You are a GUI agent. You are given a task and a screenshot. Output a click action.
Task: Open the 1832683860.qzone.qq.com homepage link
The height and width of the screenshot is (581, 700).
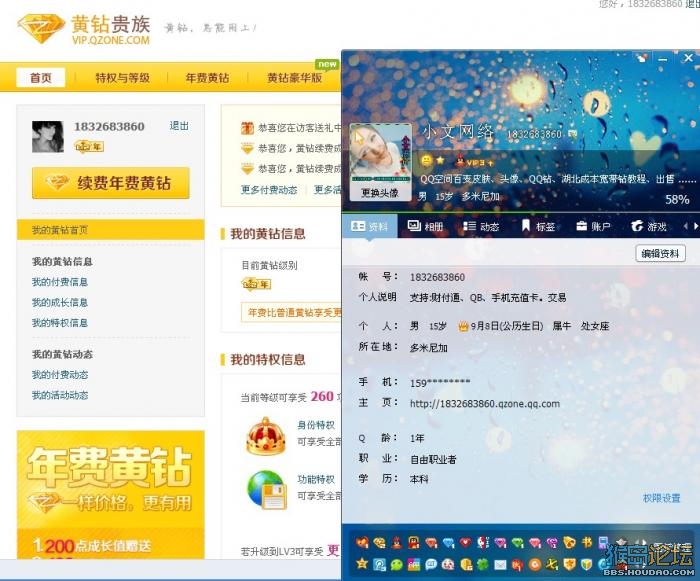485,404
